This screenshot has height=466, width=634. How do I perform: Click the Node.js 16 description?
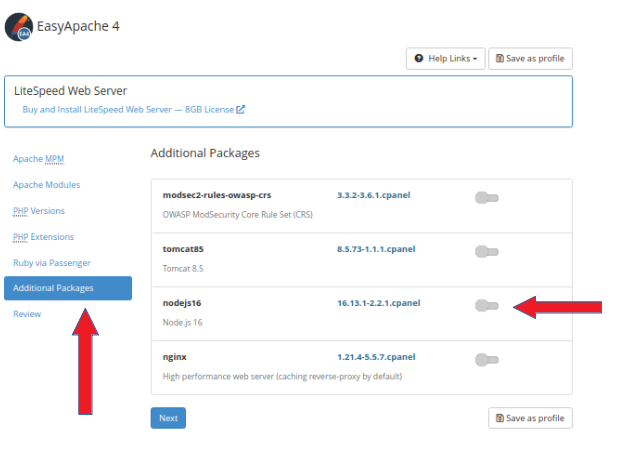click(x=182, y=323)
